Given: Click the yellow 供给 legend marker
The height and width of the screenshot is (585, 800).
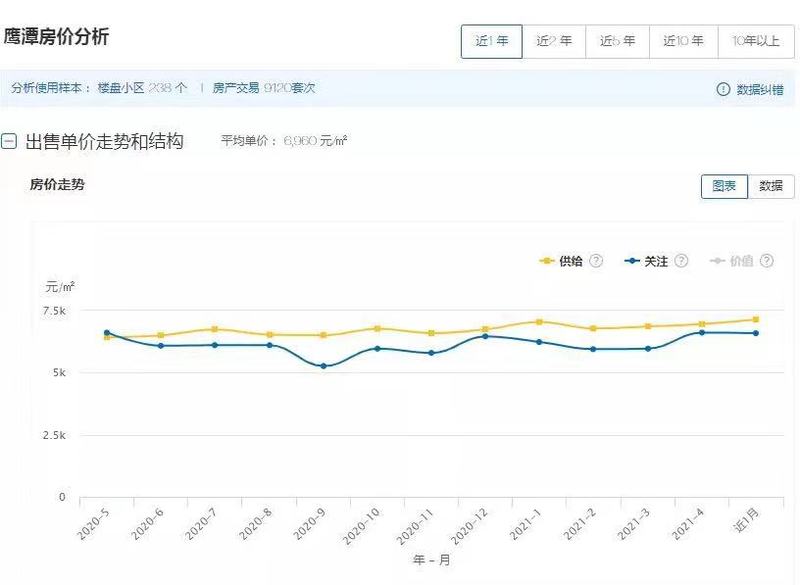Looking at the screenshot, I should (x=547, y=260).
